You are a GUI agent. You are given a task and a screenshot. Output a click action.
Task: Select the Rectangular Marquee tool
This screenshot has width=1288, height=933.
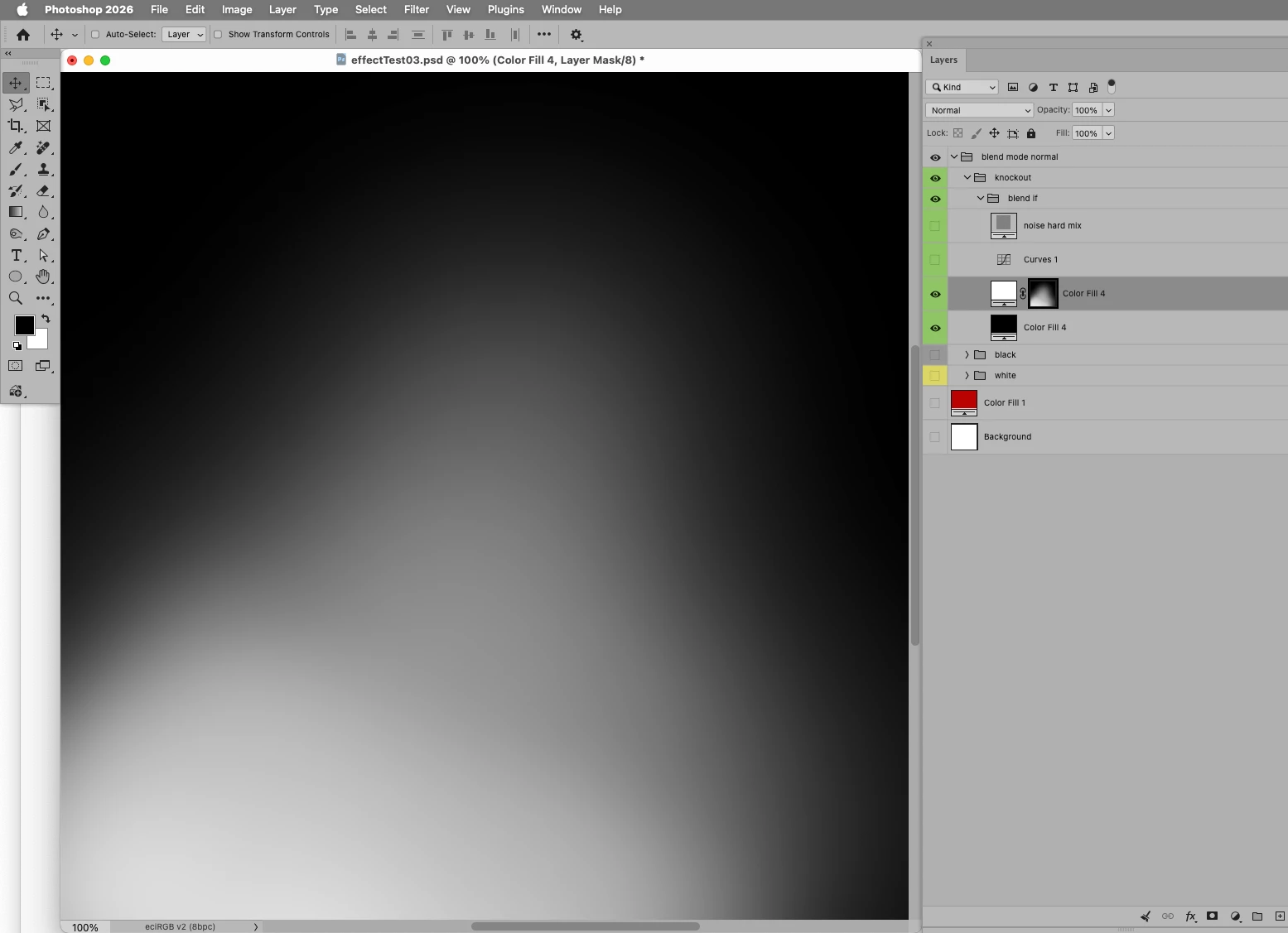point(43,83)
